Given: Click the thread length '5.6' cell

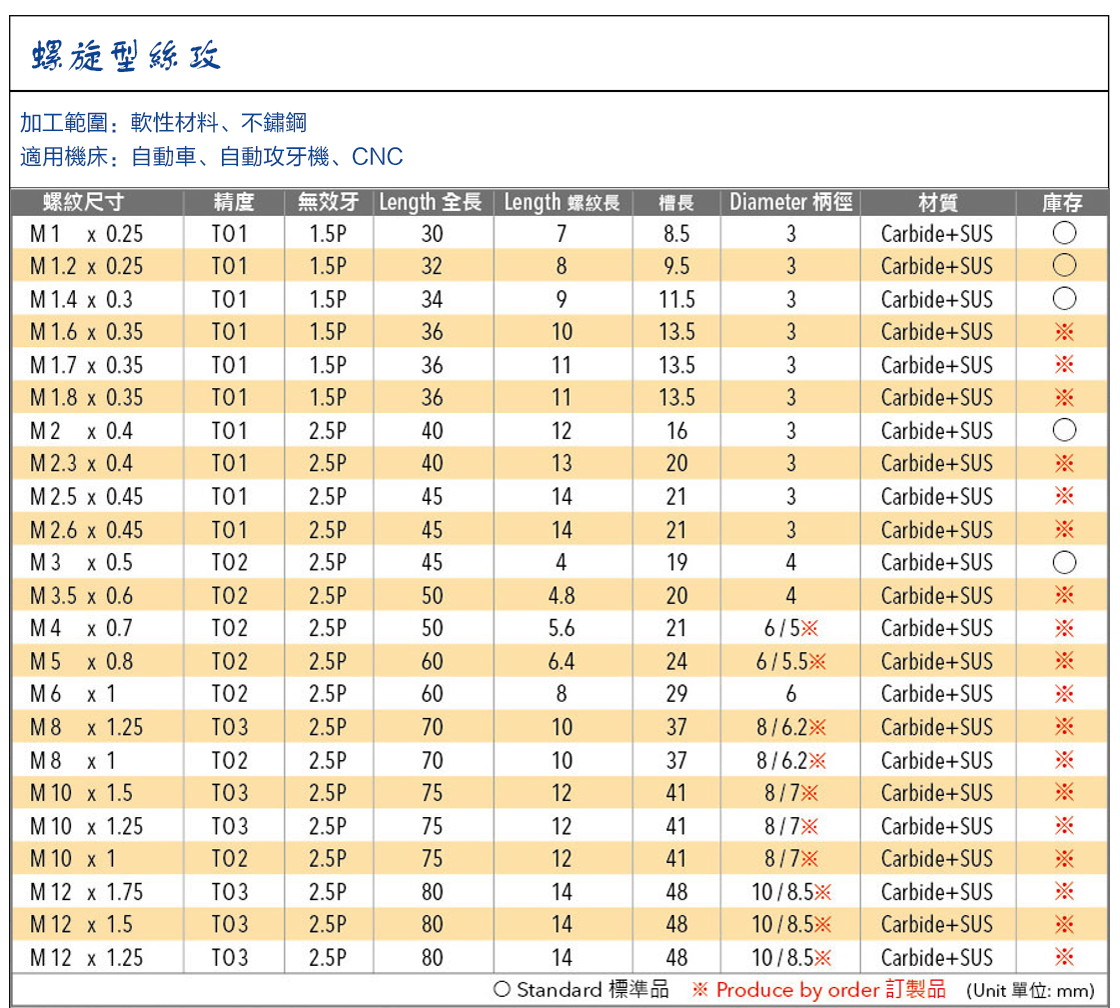Looking at the screenshot, I should (561, 629).
